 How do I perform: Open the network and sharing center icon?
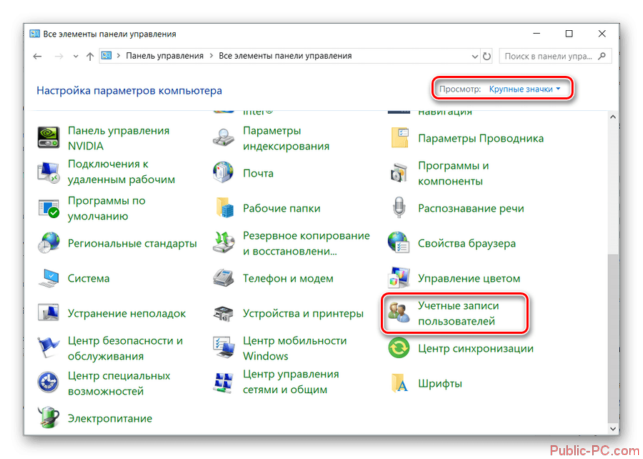(223, 383)
